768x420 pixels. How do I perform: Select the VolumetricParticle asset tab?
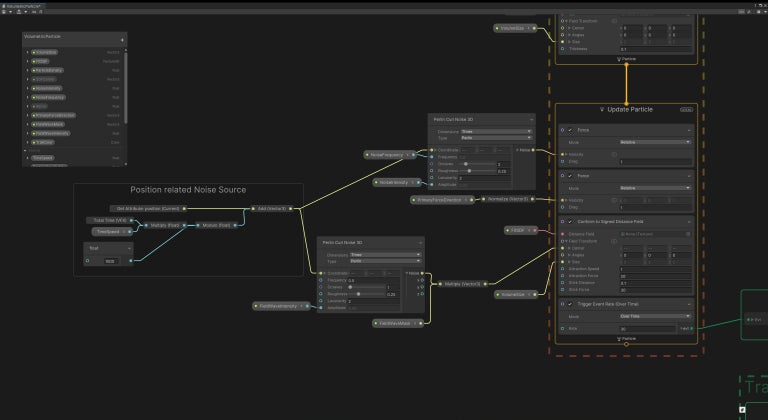coord(22,6)
